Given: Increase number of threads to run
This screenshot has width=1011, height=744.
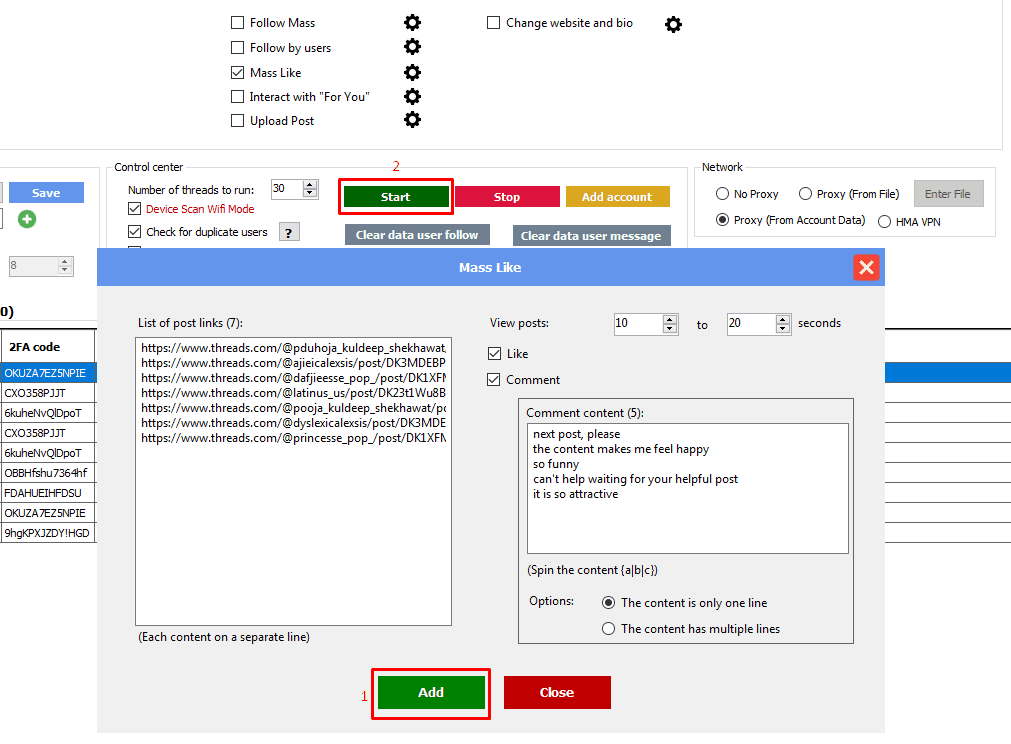Looking at the screenshot, I should pos(310,185).
